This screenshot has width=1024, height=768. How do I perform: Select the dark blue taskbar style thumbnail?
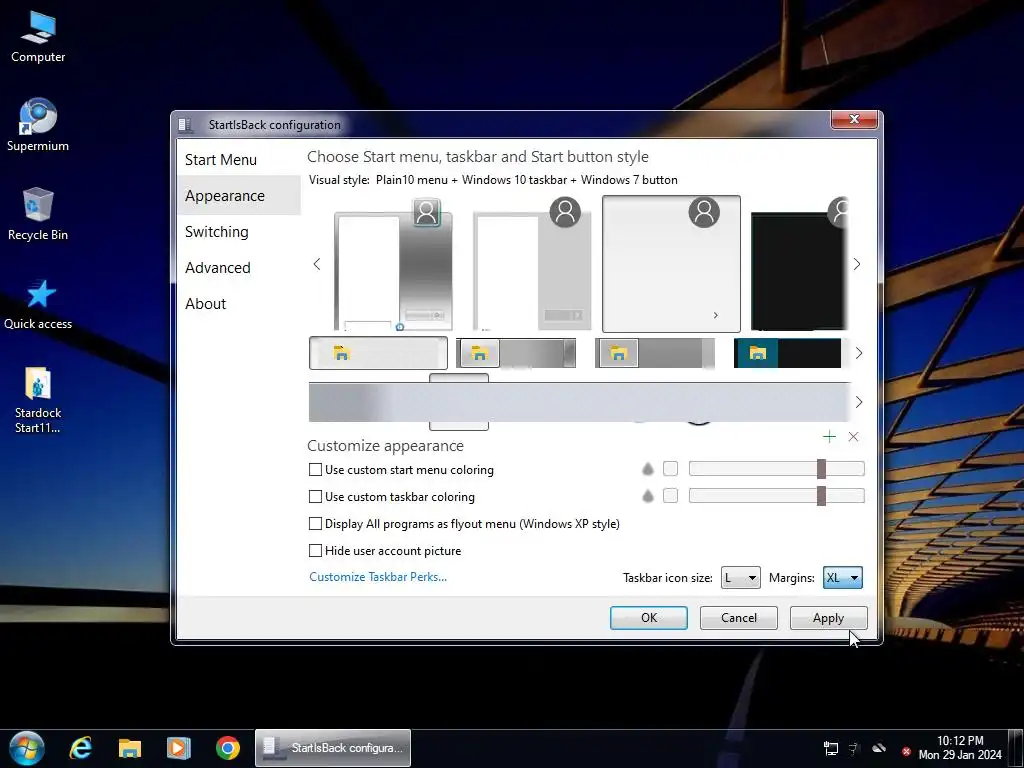(x=788, y=353)
